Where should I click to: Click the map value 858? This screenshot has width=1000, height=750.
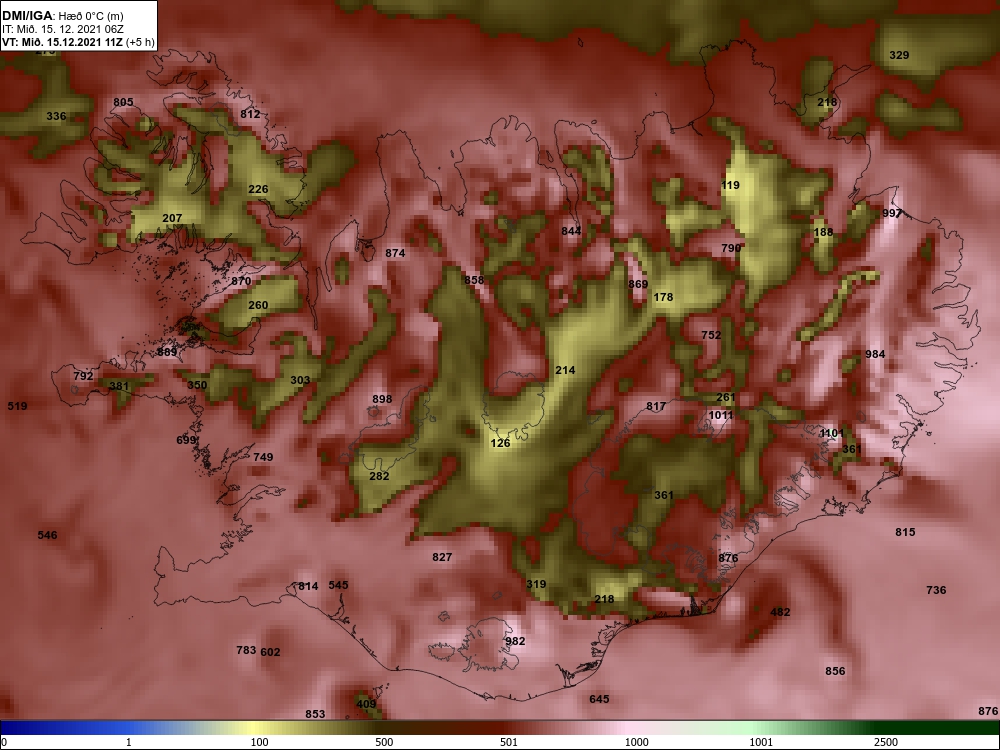[474, 280]
